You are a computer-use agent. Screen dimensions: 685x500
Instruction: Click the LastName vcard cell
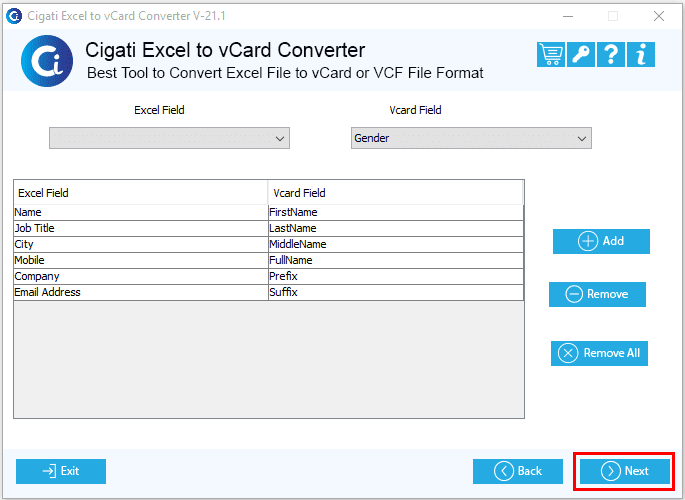click(396, 228)
